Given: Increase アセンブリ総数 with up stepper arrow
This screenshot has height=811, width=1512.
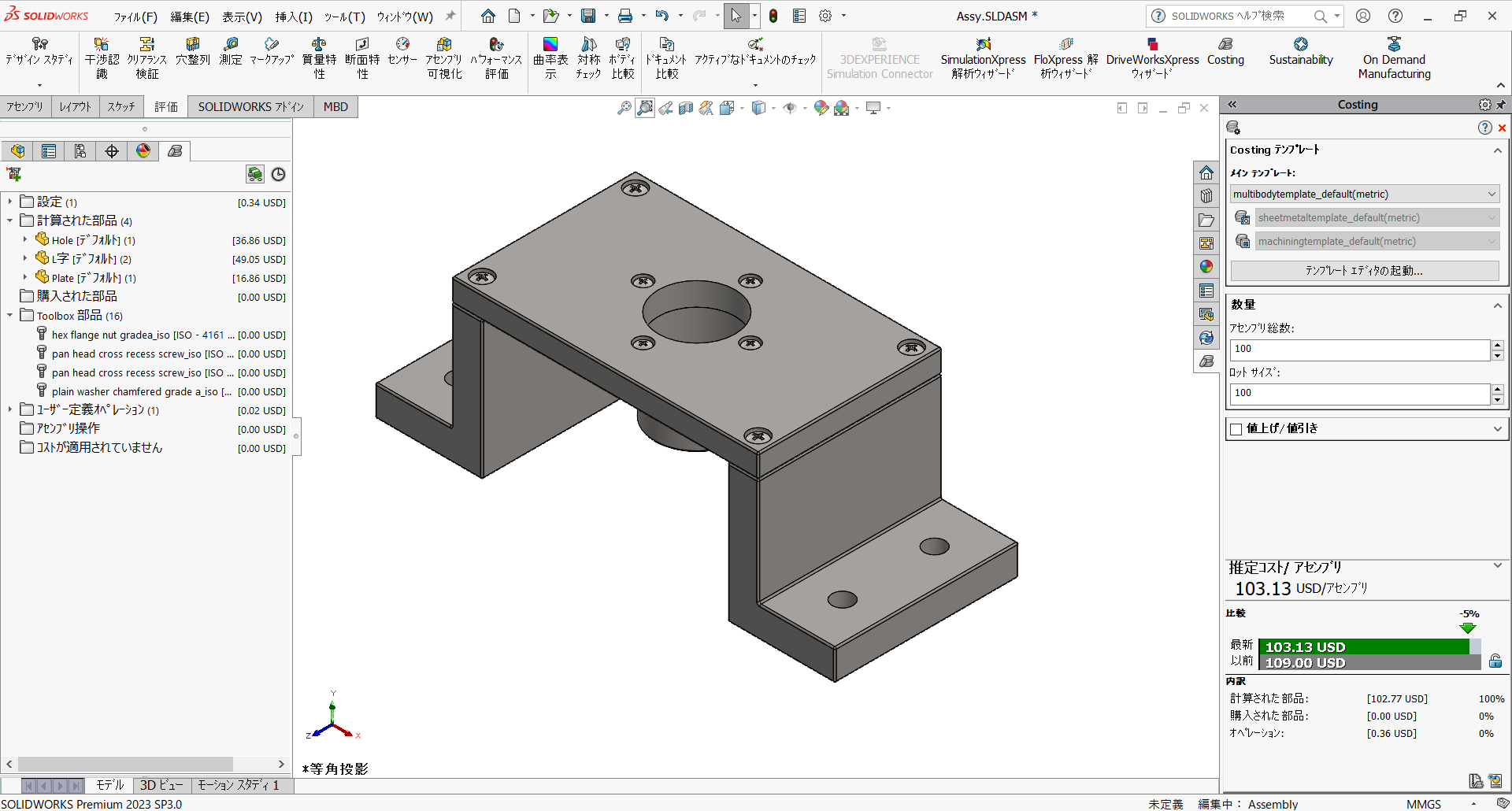Looking at the screenshot, I should (1497, 344).
